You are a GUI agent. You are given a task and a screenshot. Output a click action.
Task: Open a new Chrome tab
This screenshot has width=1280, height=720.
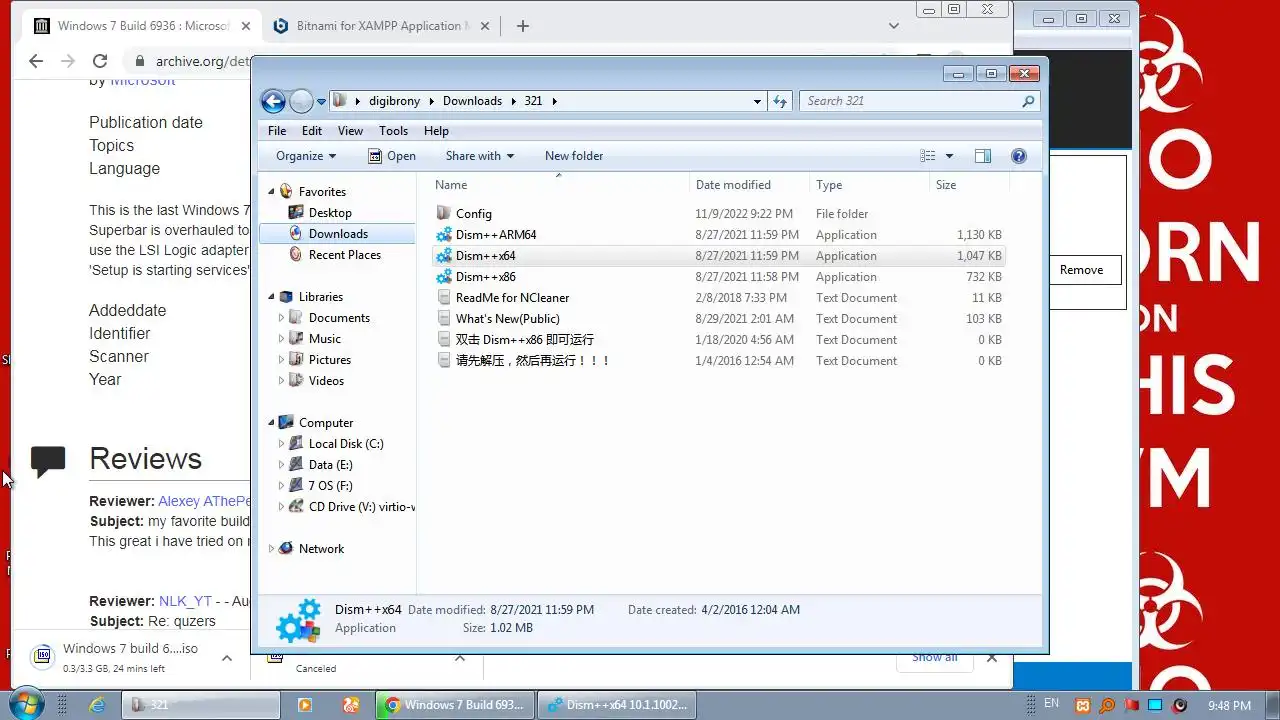(x=522, y=26)
